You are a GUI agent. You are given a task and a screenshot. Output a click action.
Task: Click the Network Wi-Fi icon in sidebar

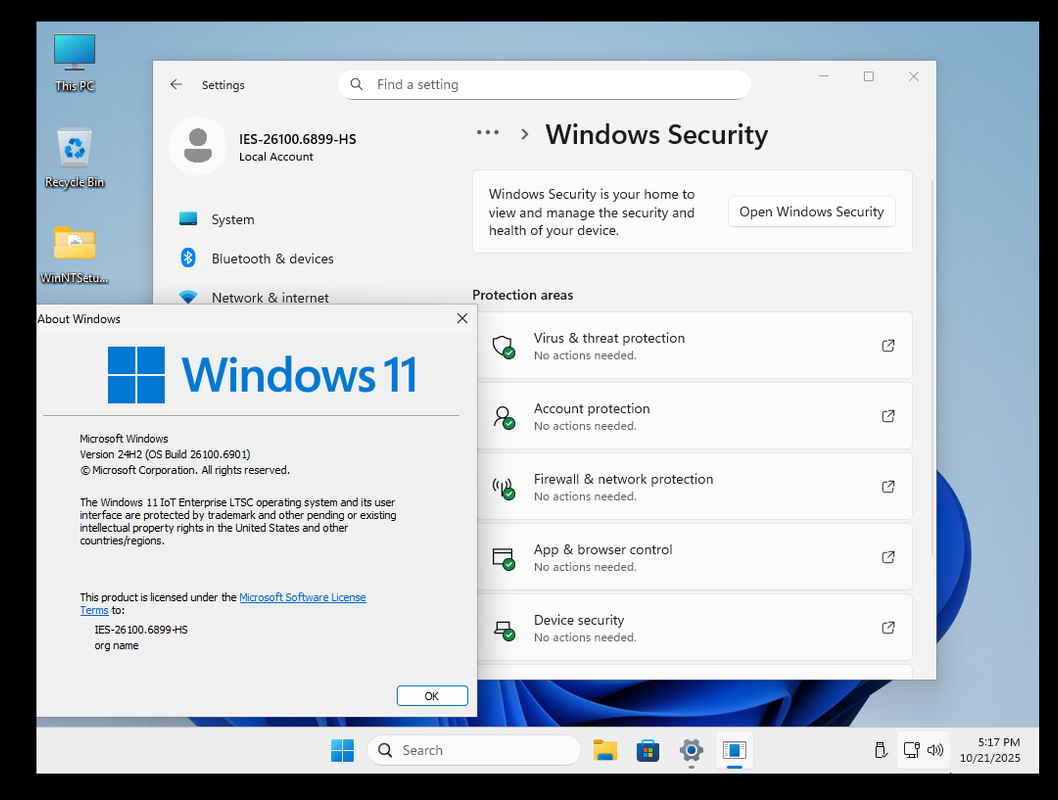point(188,297)
